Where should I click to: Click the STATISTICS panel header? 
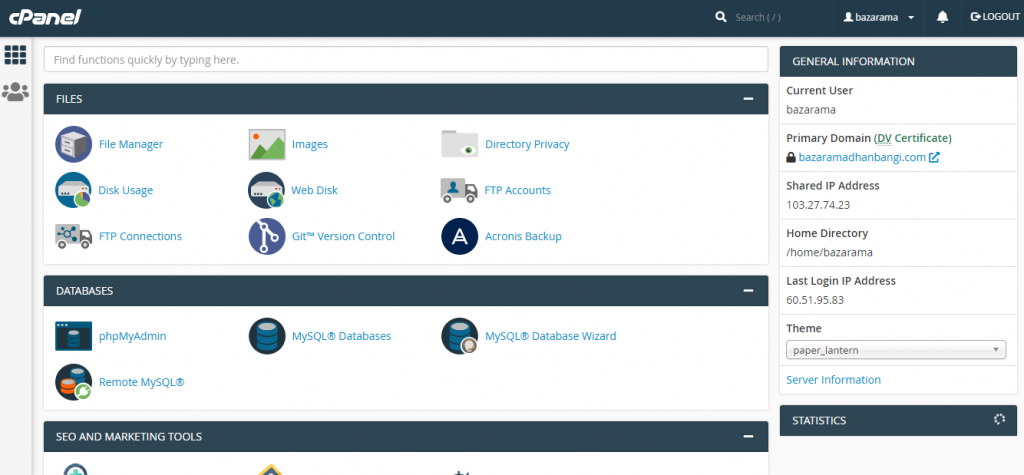(899, 420)
